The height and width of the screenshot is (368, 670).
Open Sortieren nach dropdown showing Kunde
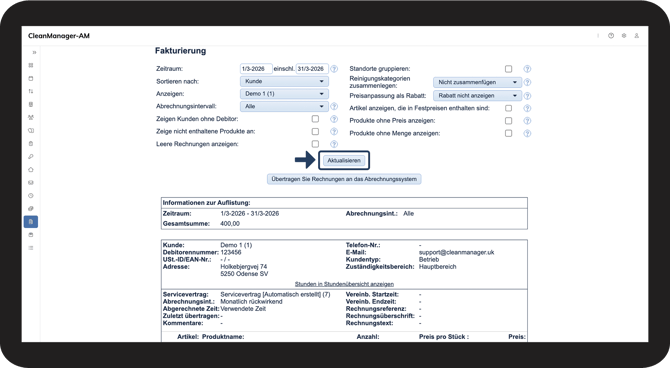[x=284, y=81]
